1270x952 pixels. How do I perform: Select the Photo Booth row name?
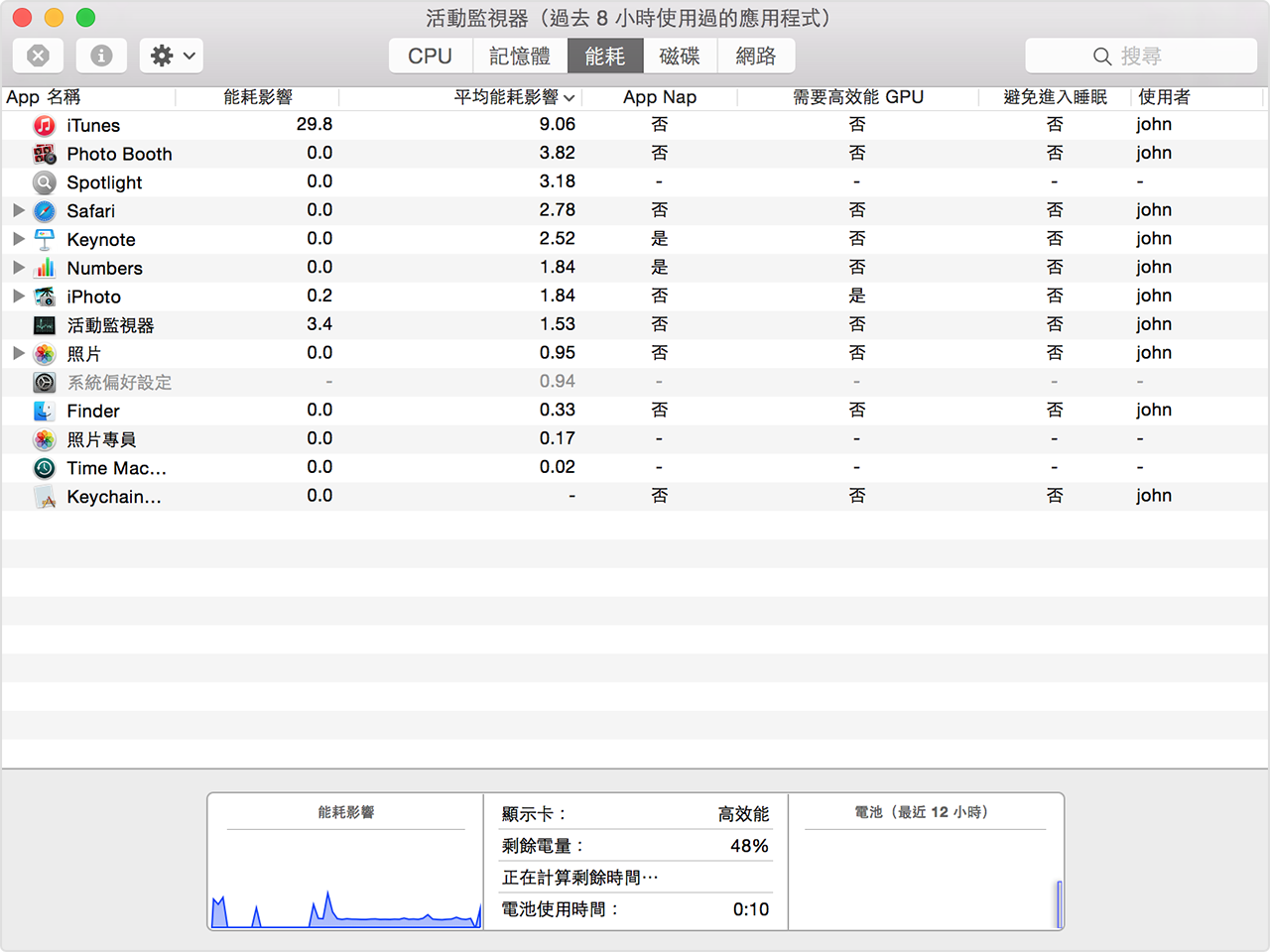click(x=119, y=155)
